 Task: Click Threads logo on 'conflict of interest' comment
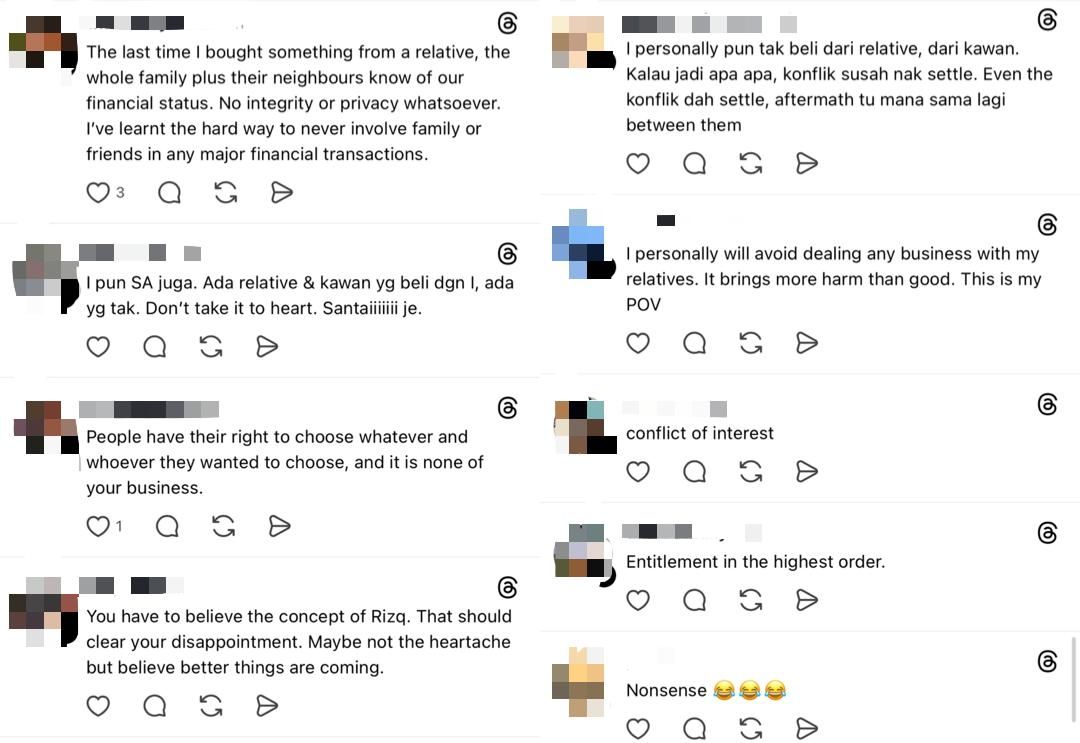click(1047, 404)
